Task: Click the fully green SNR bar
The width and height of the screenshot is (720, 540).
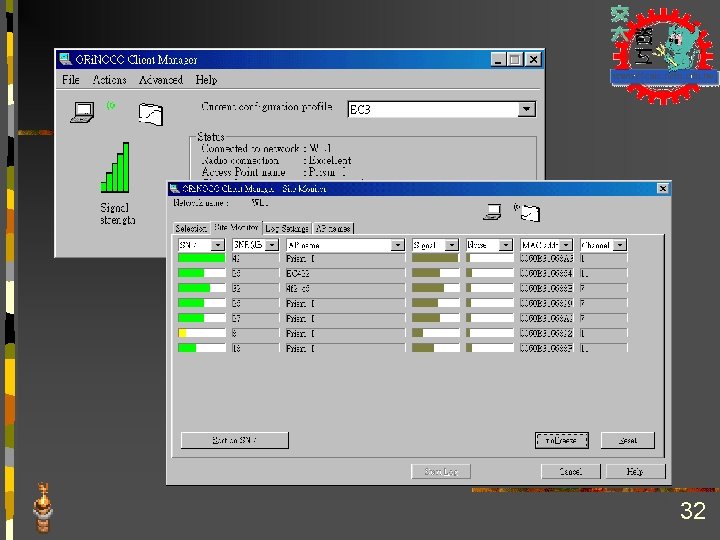Action: tap(202, 258)
